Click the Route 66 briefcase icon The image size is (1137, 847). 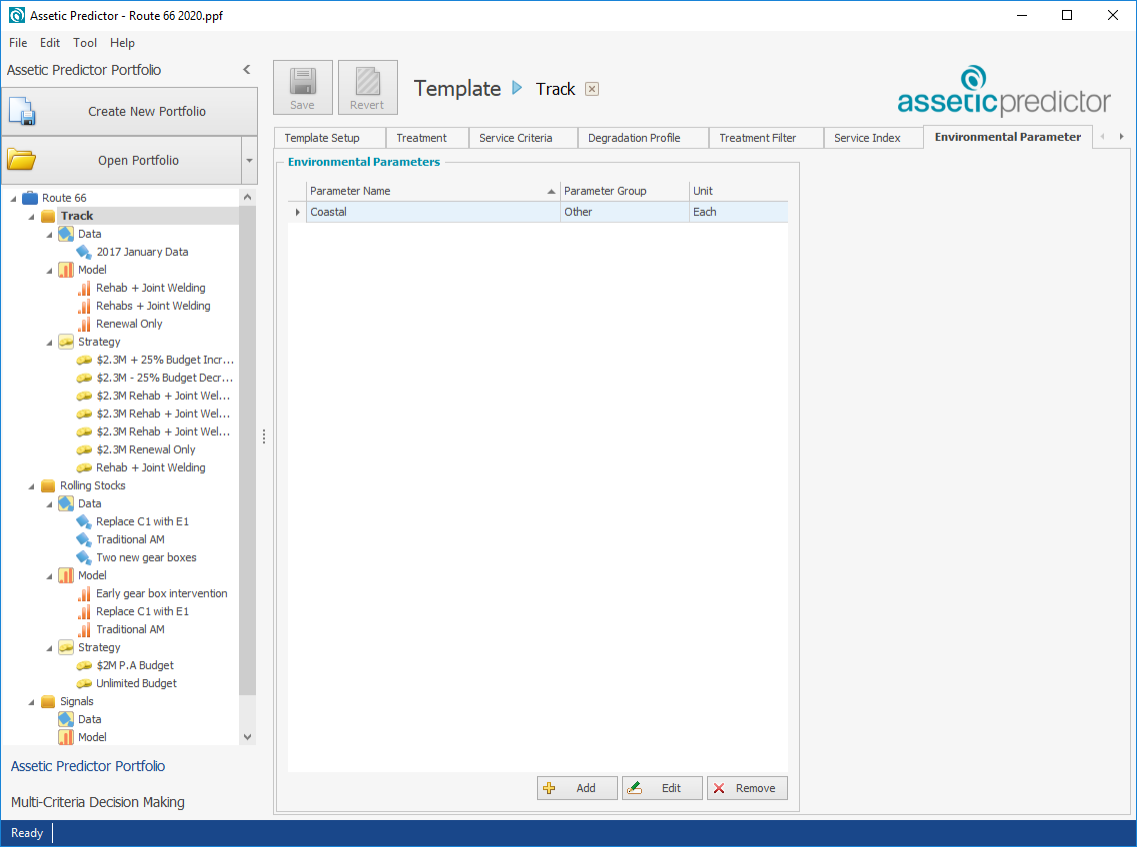coord(30,198)
